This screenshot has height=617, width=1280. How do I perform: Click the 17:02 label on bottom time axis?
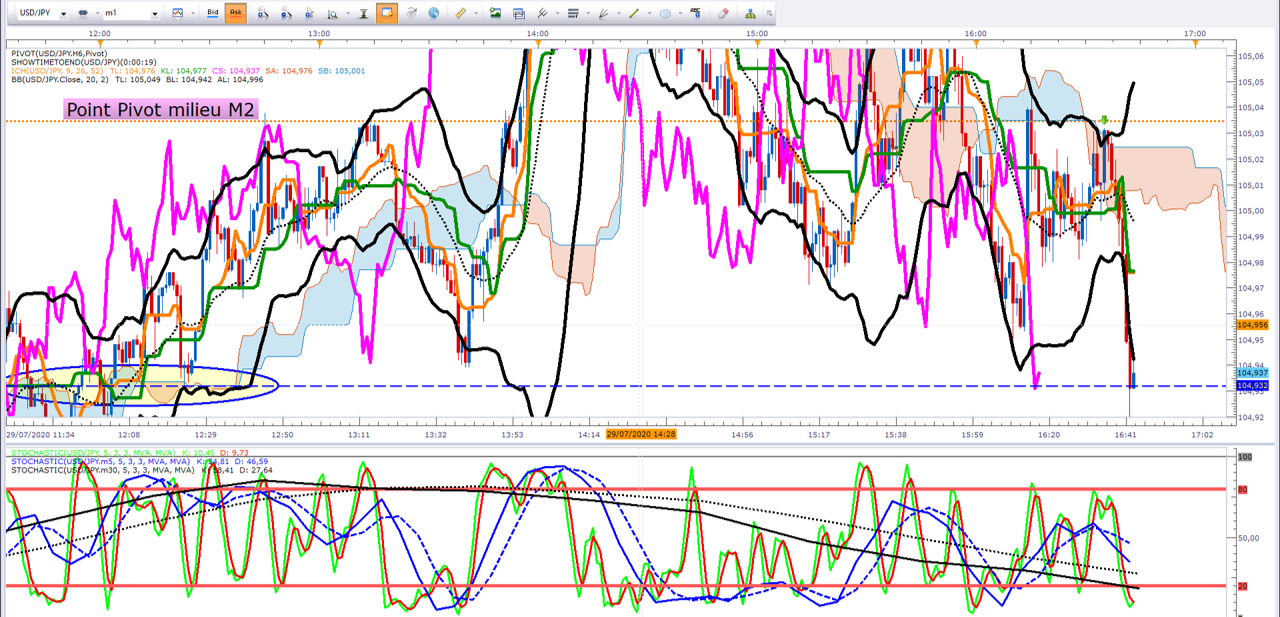pyautogui.click(x=1202, y=435)
